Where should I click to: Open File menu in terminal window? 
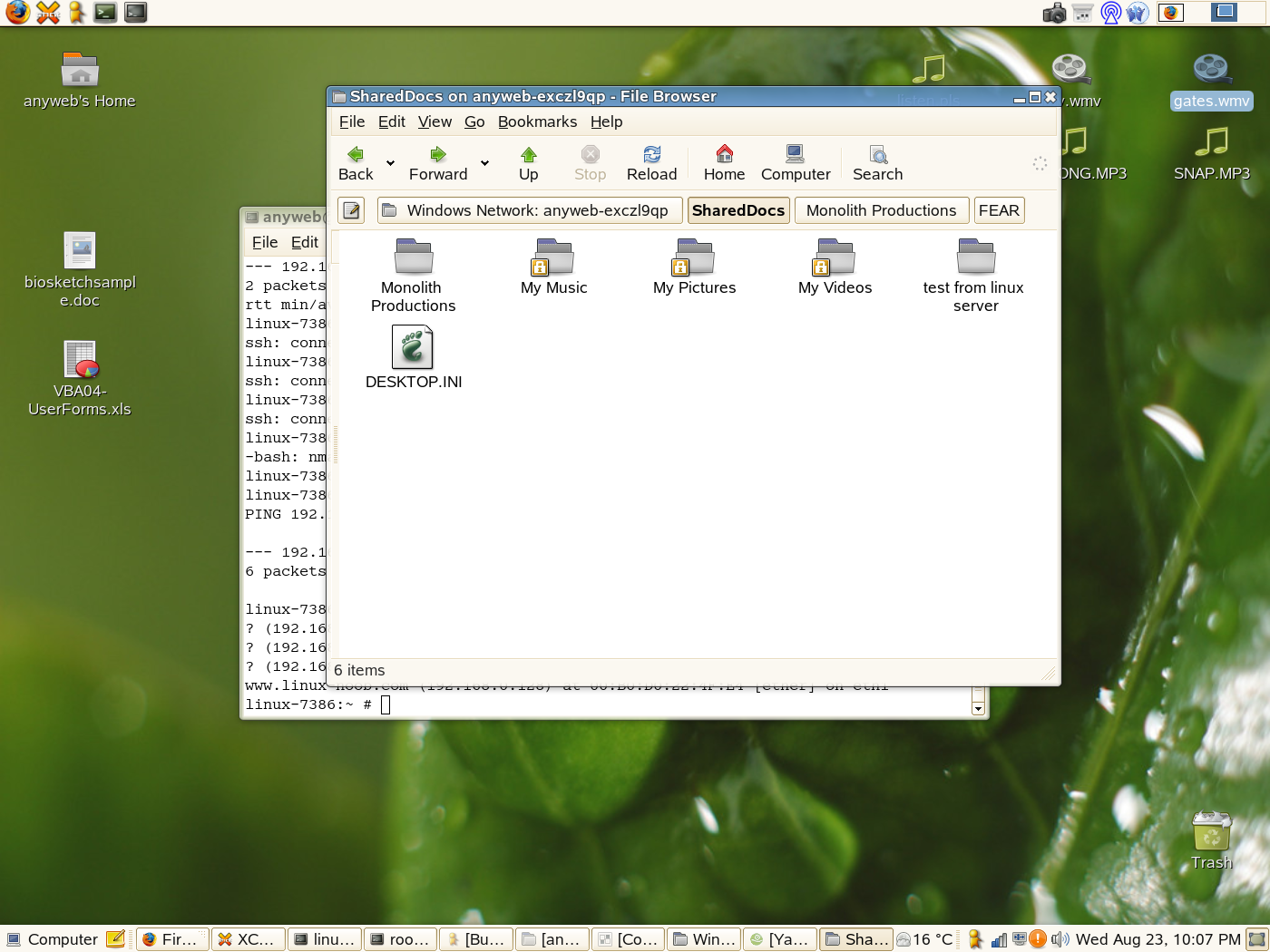265,242
